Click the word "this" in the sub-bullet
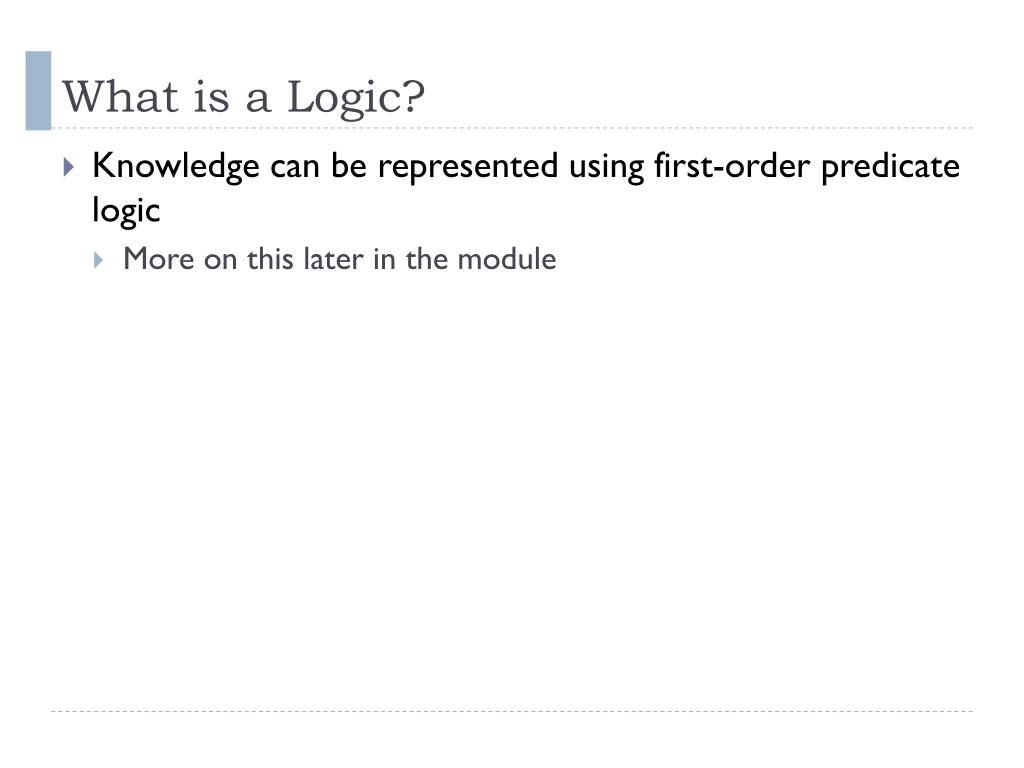This screenshot has width=1024, height=768. coord(270,259)
